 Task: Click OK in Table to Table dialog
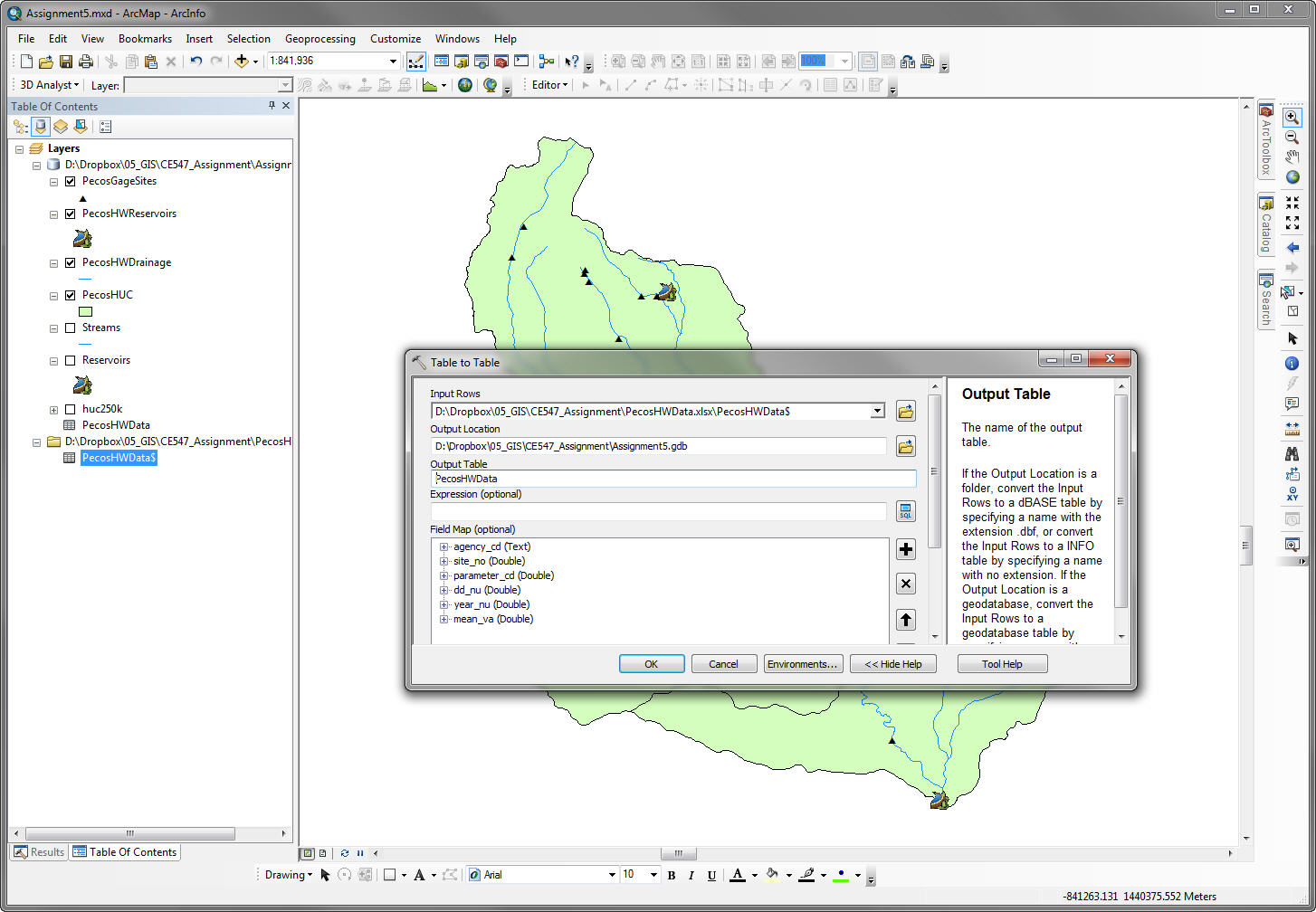[652, 664]
